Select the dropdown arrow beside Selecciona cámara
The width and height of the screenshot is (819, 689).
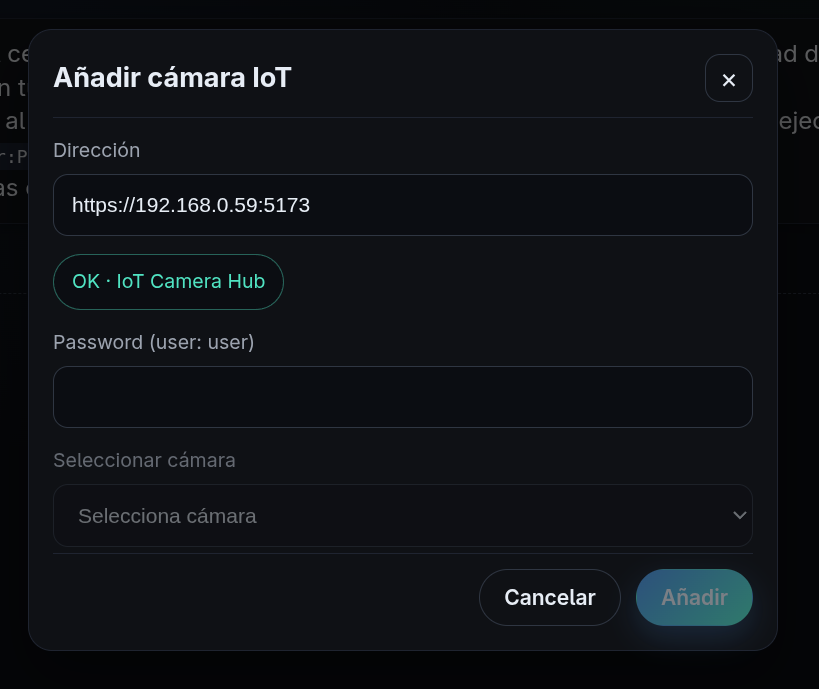point(740,515)
